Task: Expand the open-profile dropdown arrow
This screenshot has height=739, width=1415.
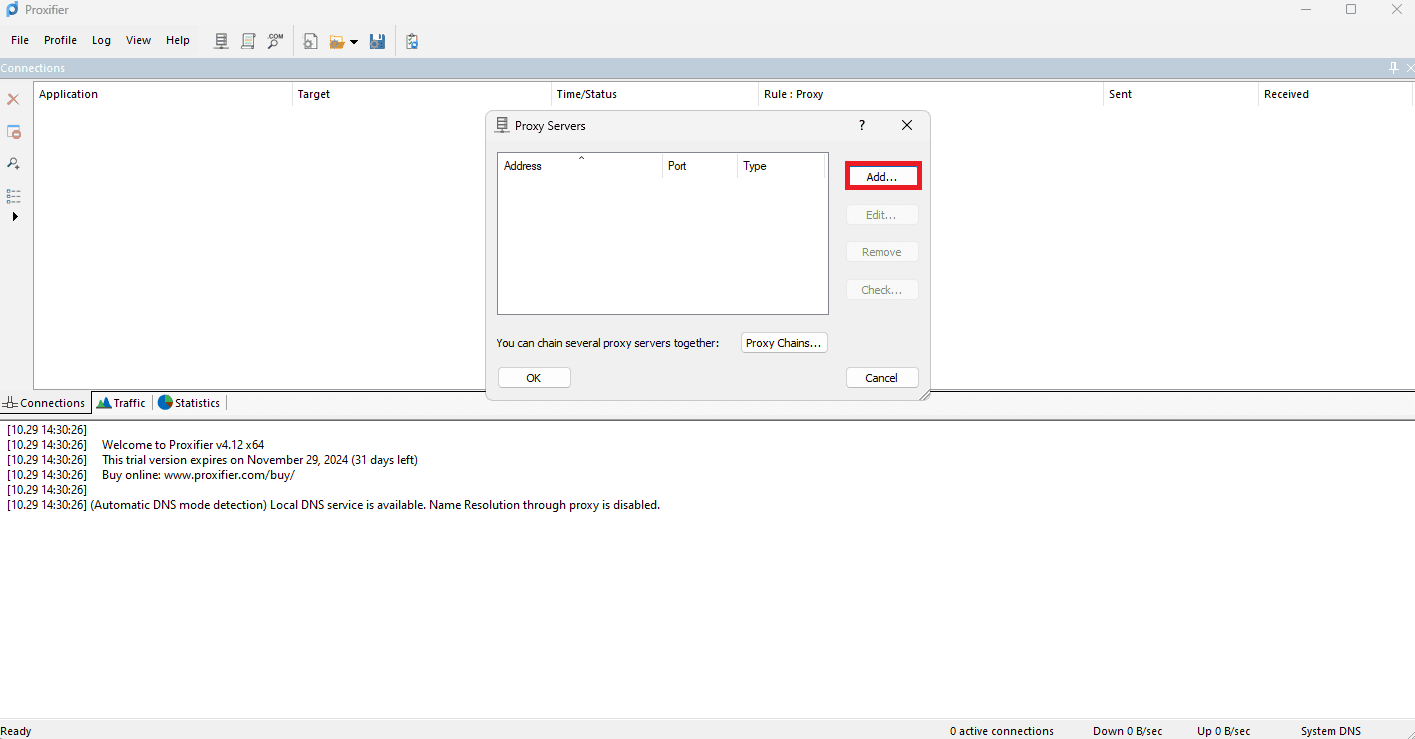Action: (355, 43)
